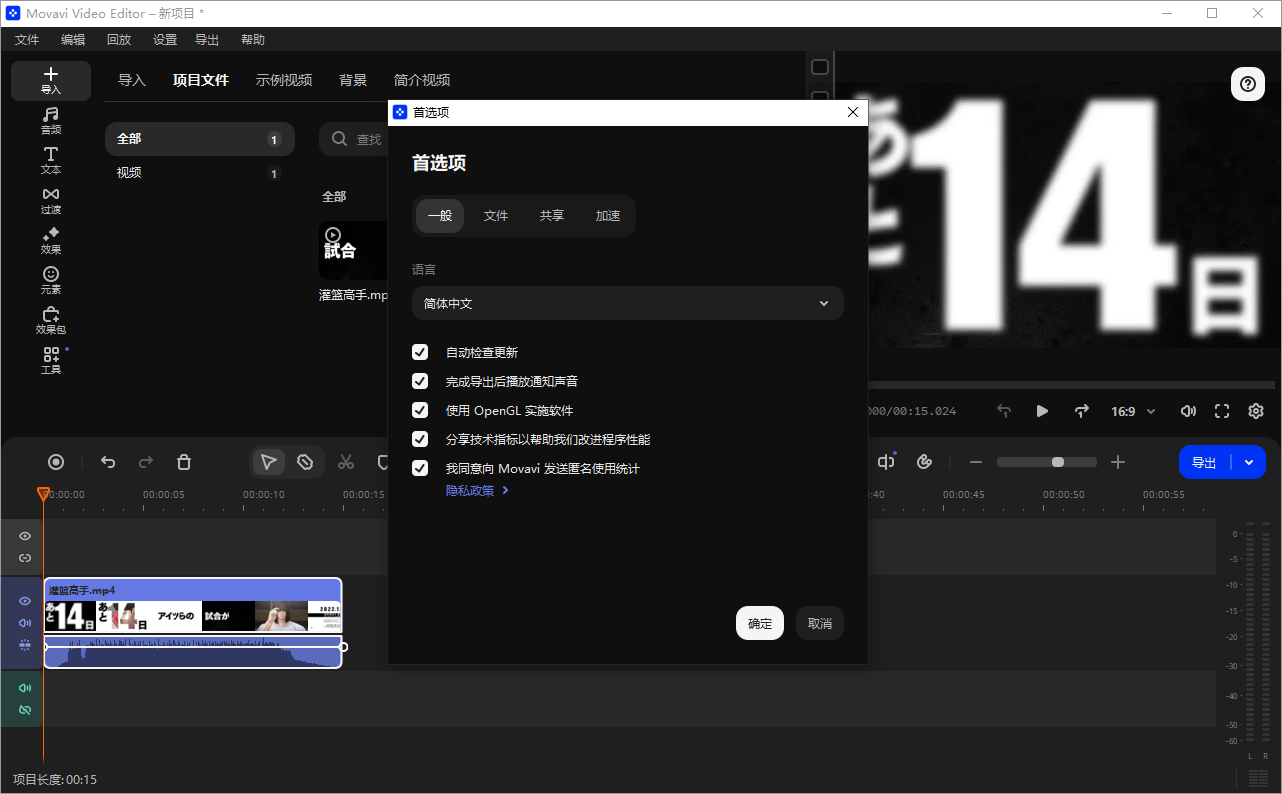
Task: Click the blue 导出 export button
Action: (x=1205, y=462)
